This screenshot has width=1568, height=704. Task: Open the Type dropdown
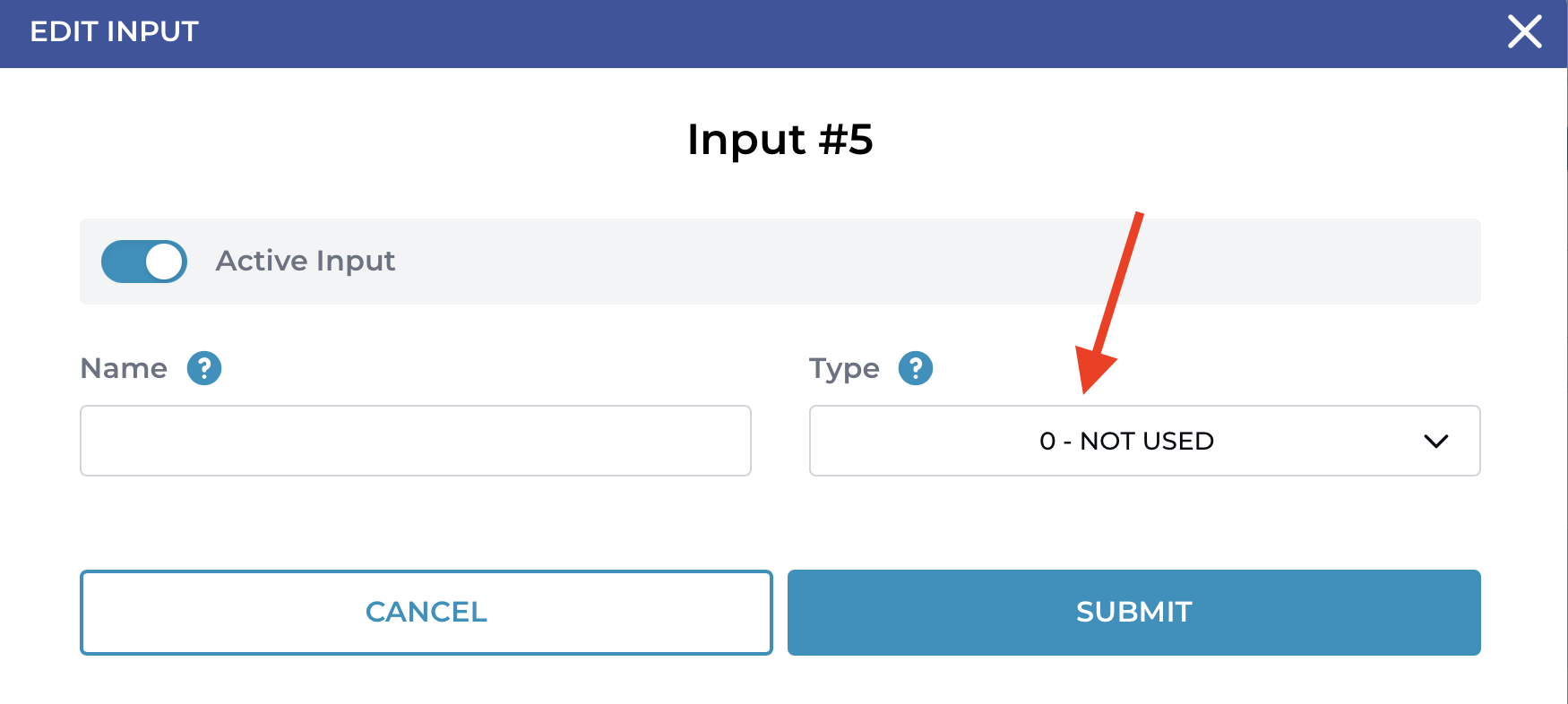click(1144, 441)
